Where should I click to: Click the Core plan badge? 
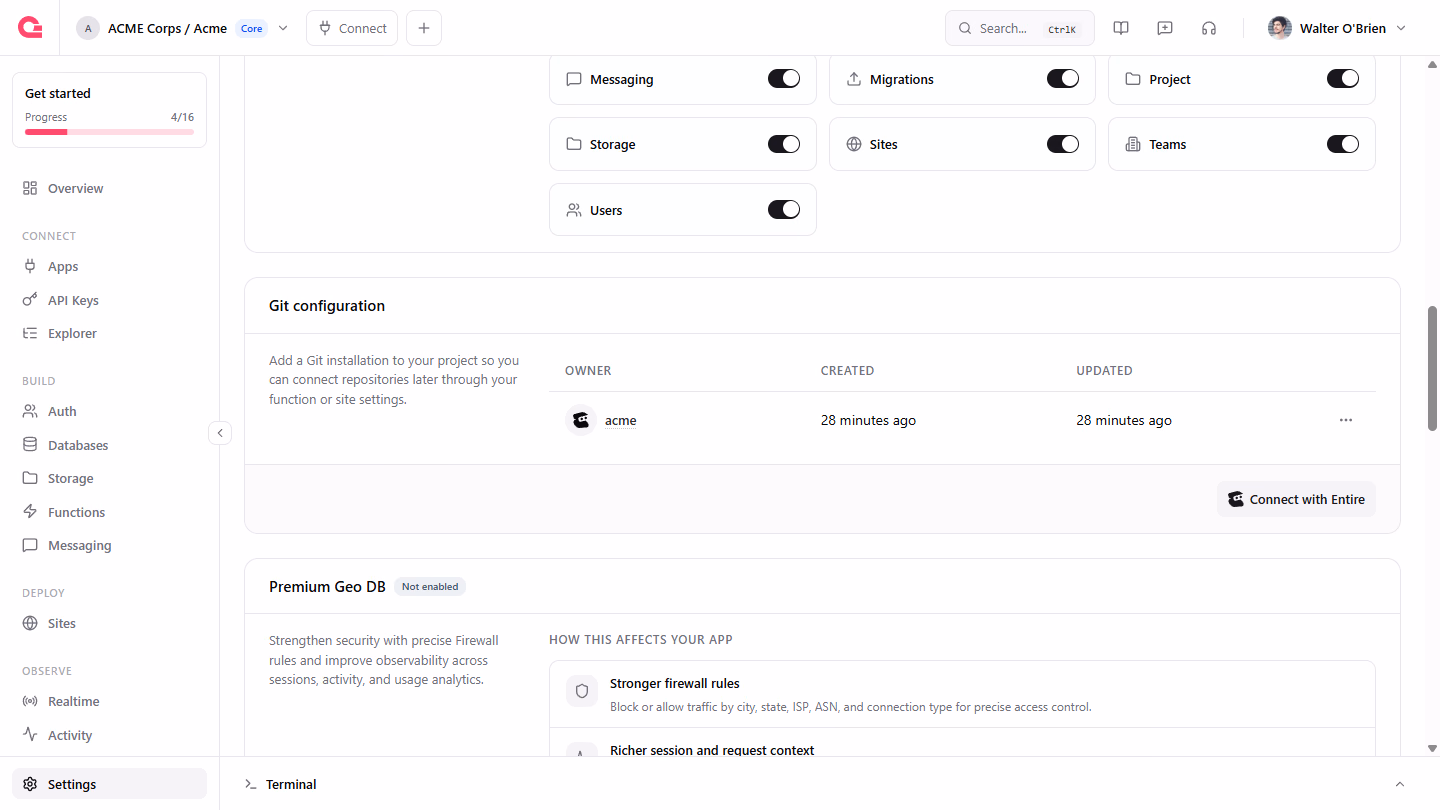click(x=252, y=28)
